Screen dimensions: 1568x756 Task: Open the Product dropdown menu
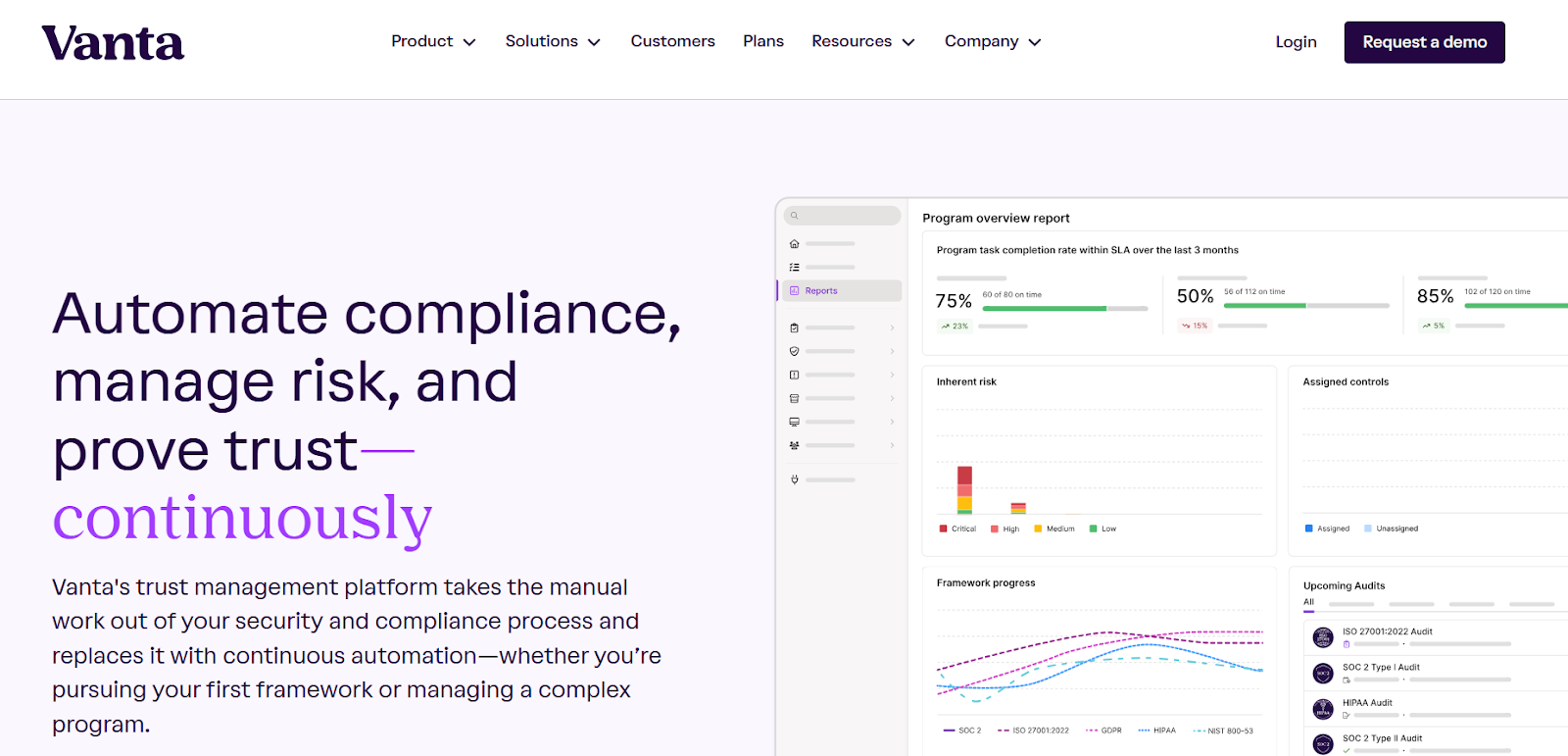click(433, 41)
